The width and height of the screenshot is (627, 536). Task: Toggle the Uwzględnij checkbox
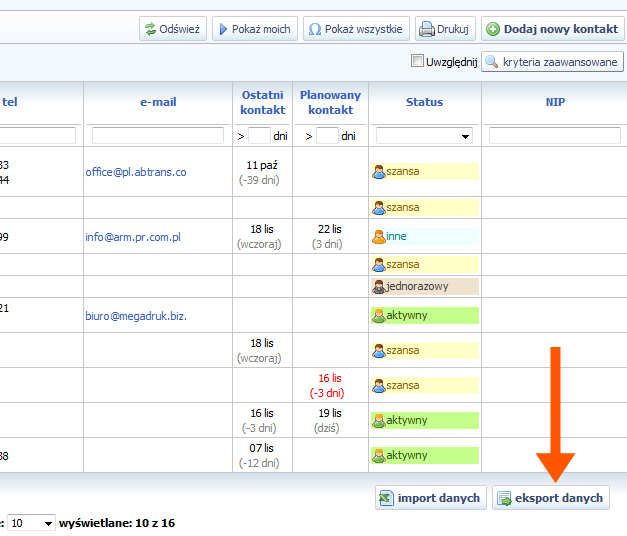(418, 62)
